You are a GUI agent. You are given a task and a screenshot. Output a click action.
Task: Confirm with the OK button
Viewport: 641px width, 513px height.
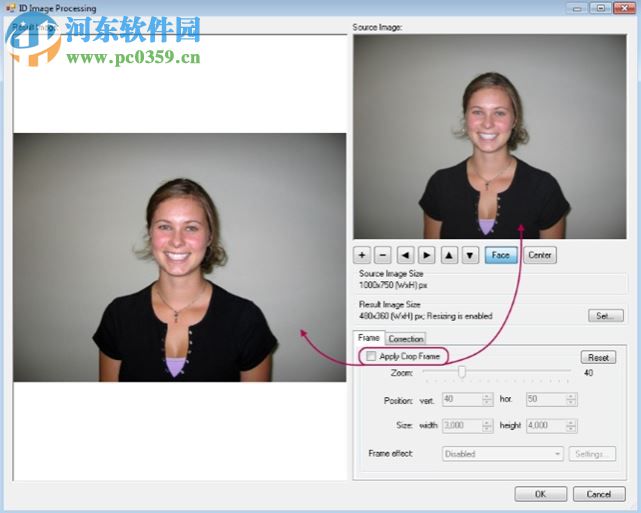coord(541,494)
